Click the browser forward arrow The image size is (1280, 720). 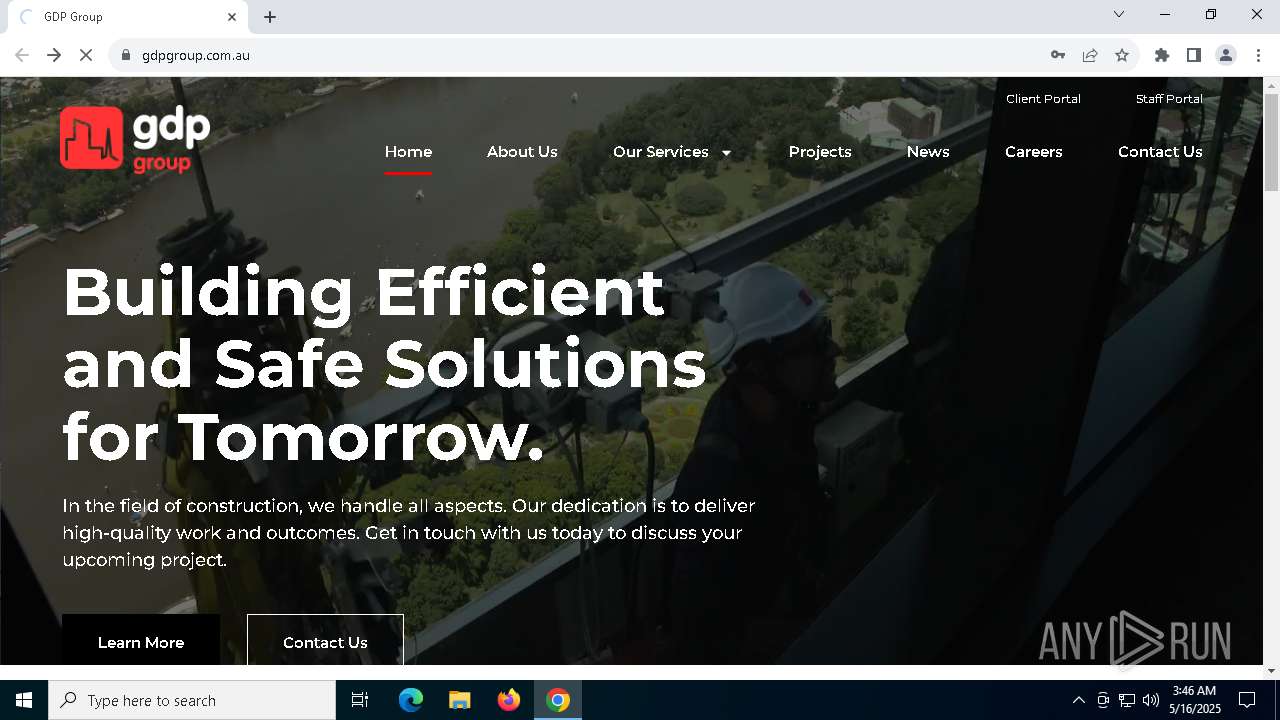(x=54, y=55)
